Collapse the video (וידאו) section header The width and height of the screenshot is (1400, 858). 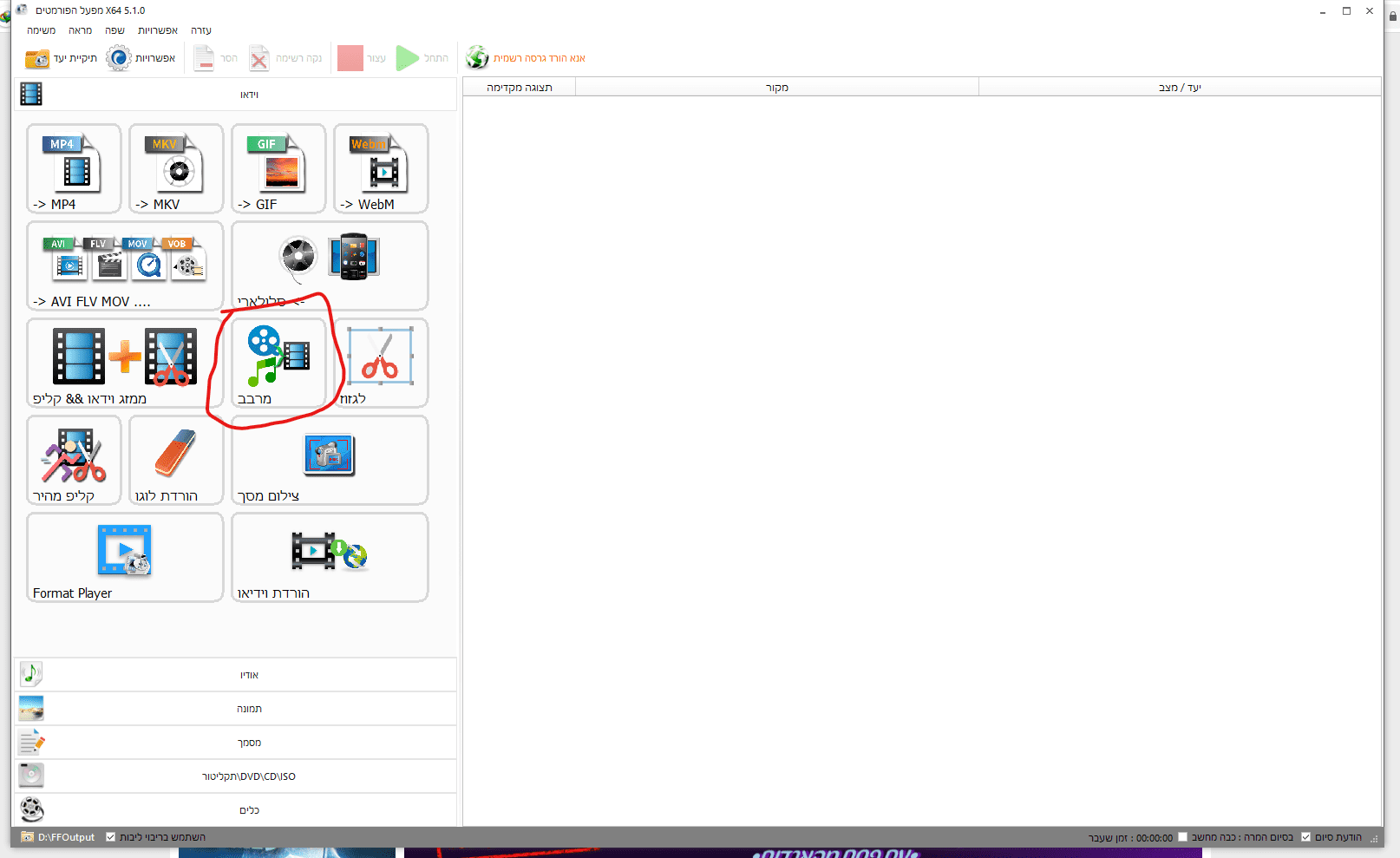click(x=236, y=95)
